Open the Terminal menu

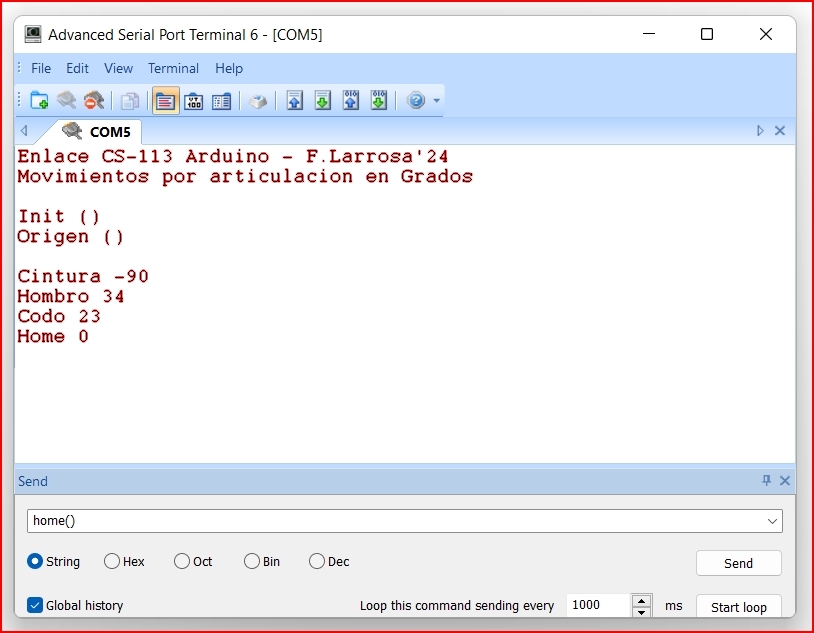click(173, 69)
